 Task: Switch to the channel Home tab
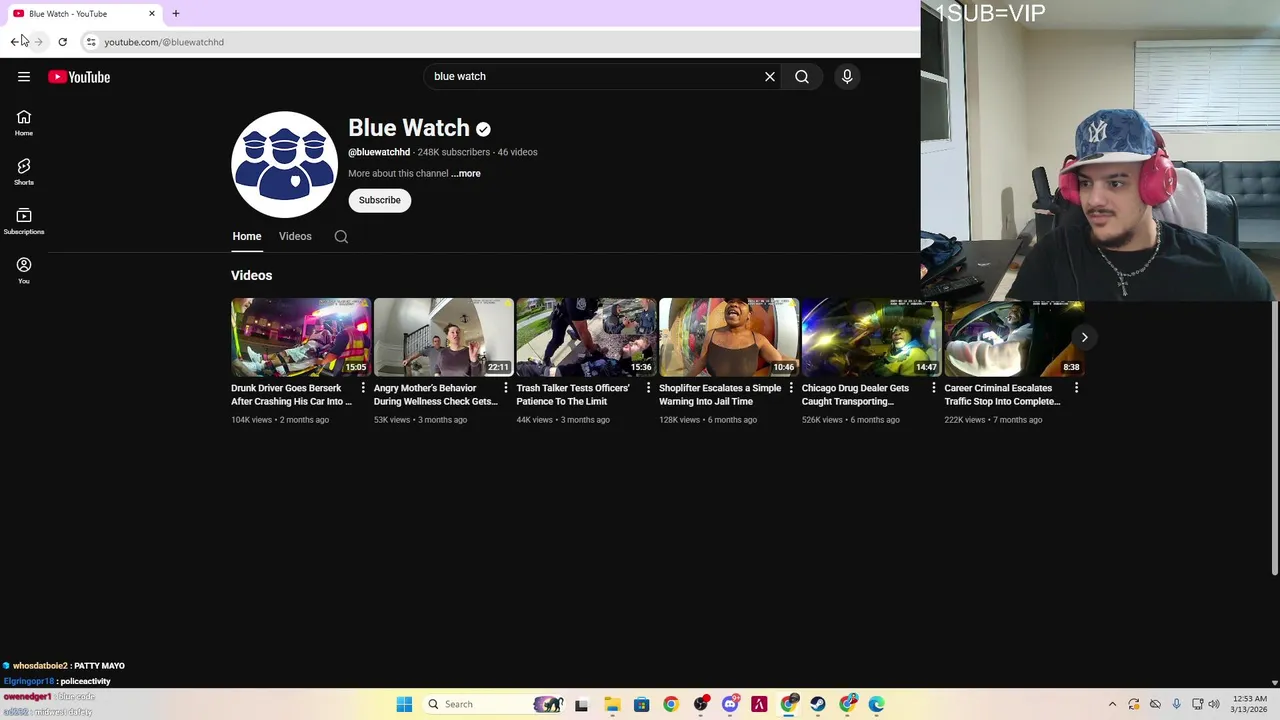coord(247,237)
